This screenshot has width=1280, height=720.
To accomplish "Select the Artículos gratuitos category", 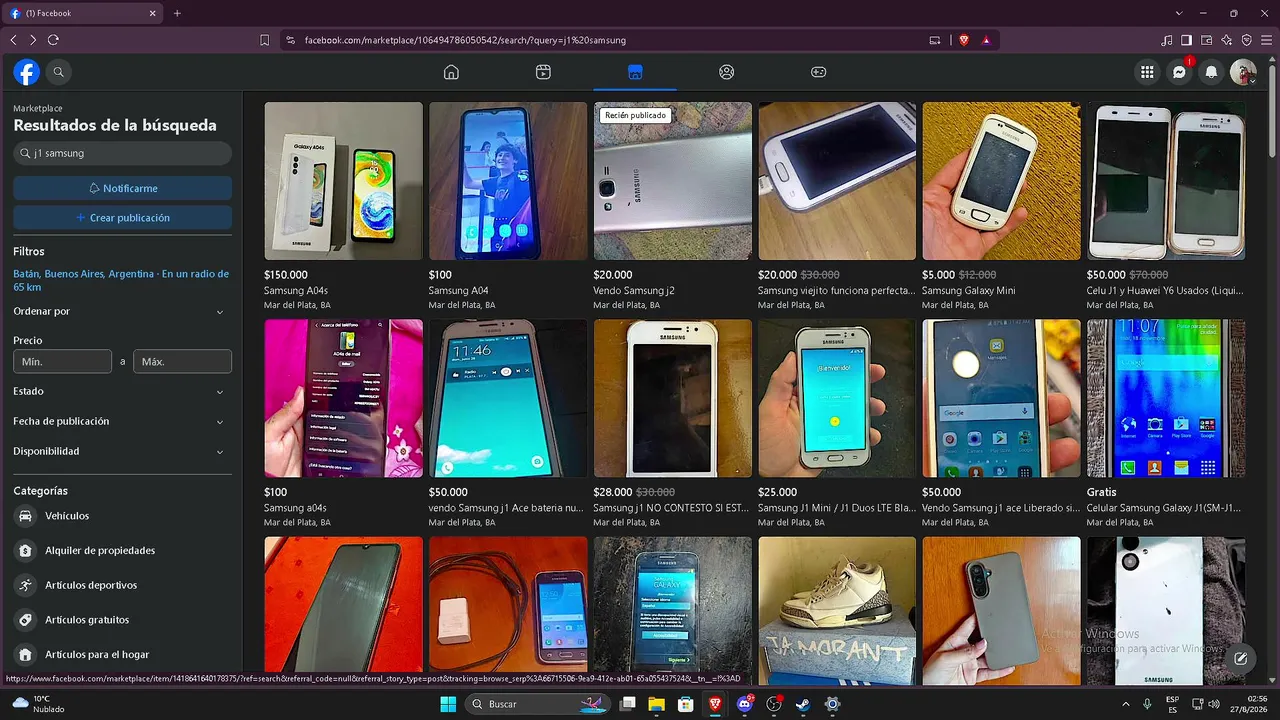I will [x=122, y=620].
